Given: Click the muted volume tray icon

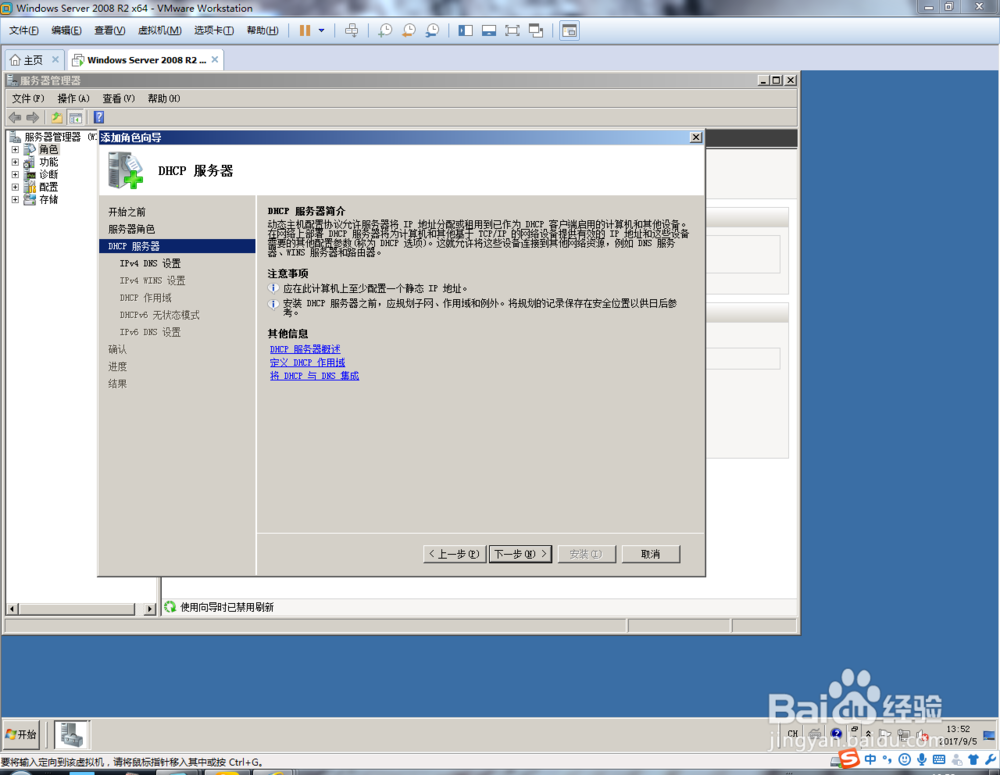Looking at the screenshot, I should click(x=922, y=735).
